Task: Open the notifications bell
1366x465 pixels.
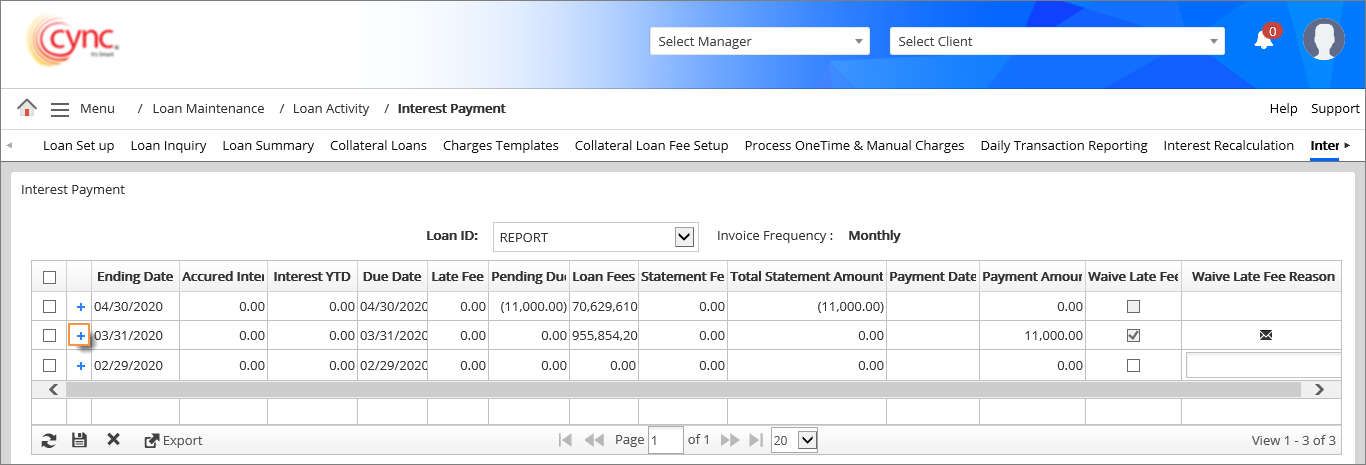Action: [x=1264, y=40]
